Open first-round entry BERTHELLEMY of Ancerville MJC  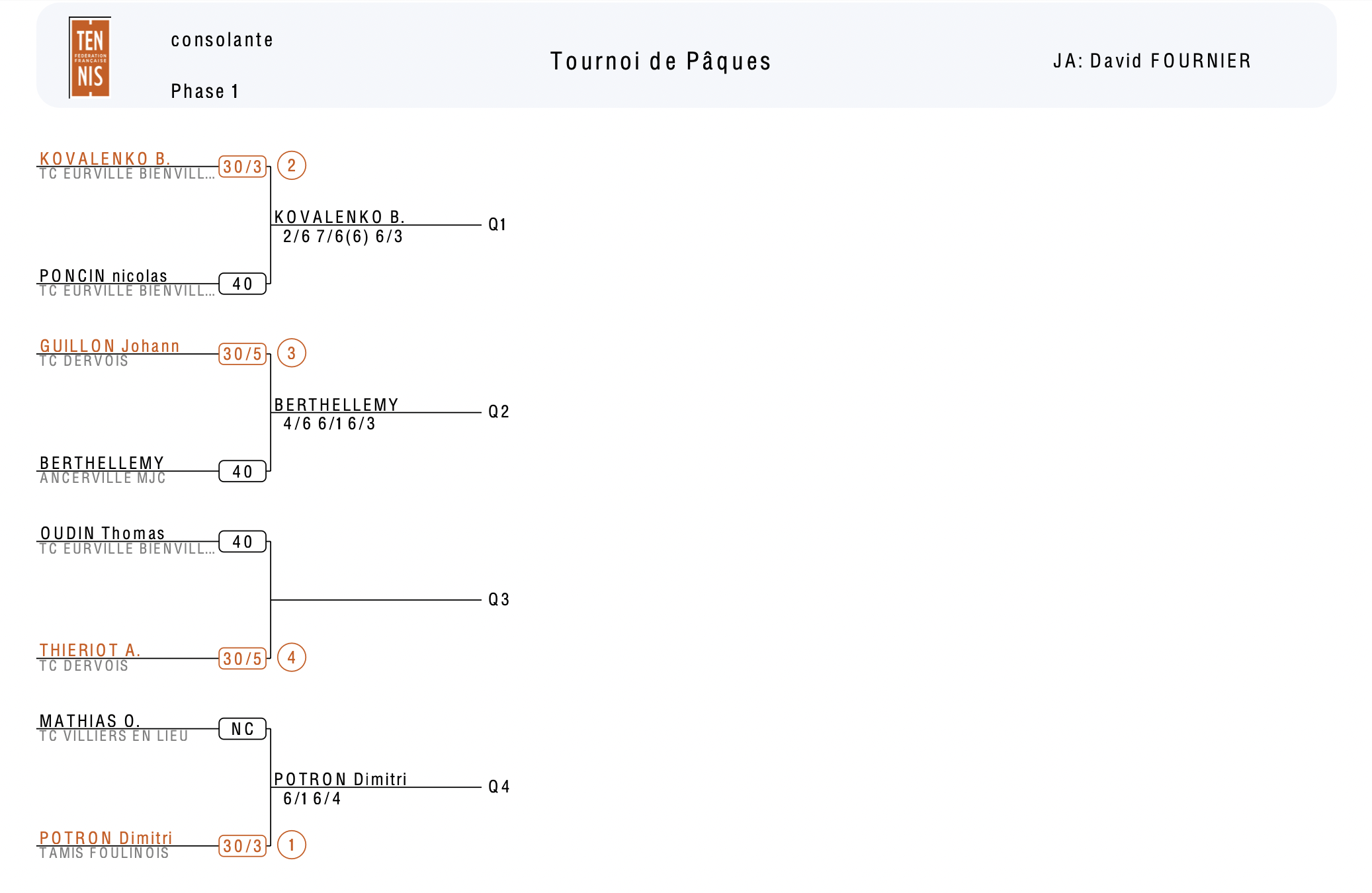(102, 463)
